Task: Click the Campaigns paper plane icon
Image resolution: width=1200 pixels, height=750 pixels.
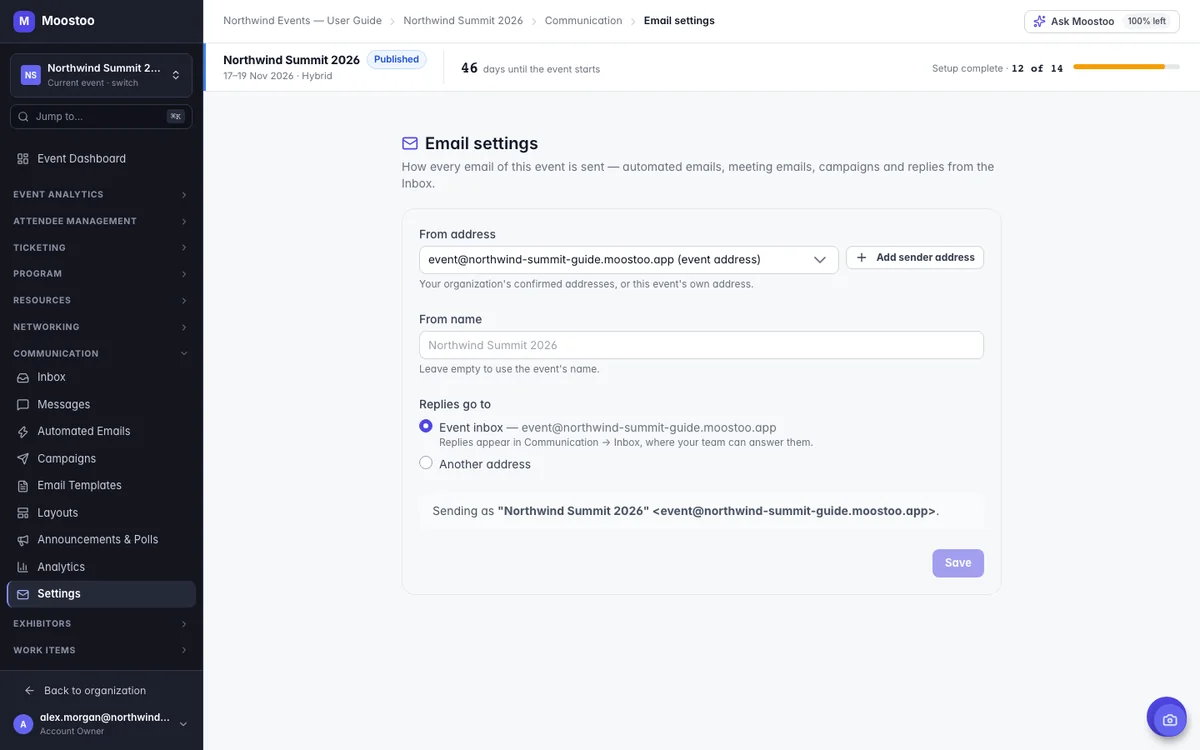Action: [x=23, y=459]
